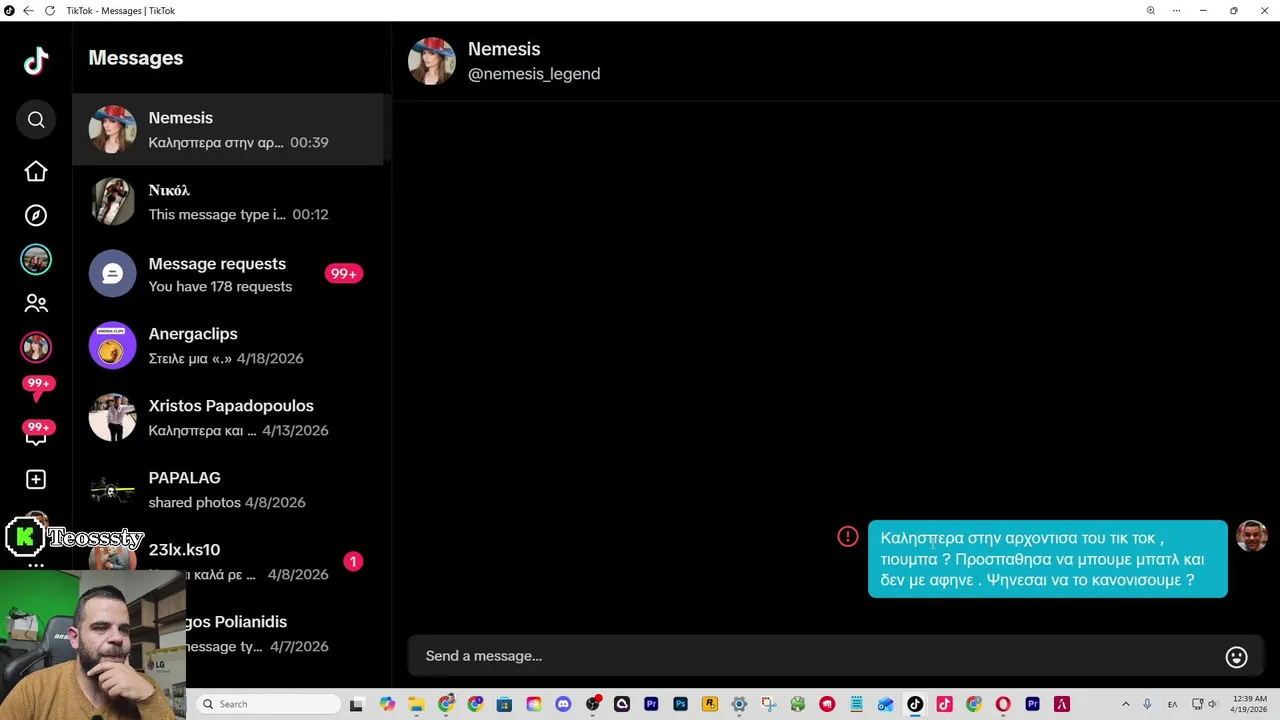Viewport: 1280px width, 720px height.
Task: Show hidden system tray icons
Action: 1125,704
